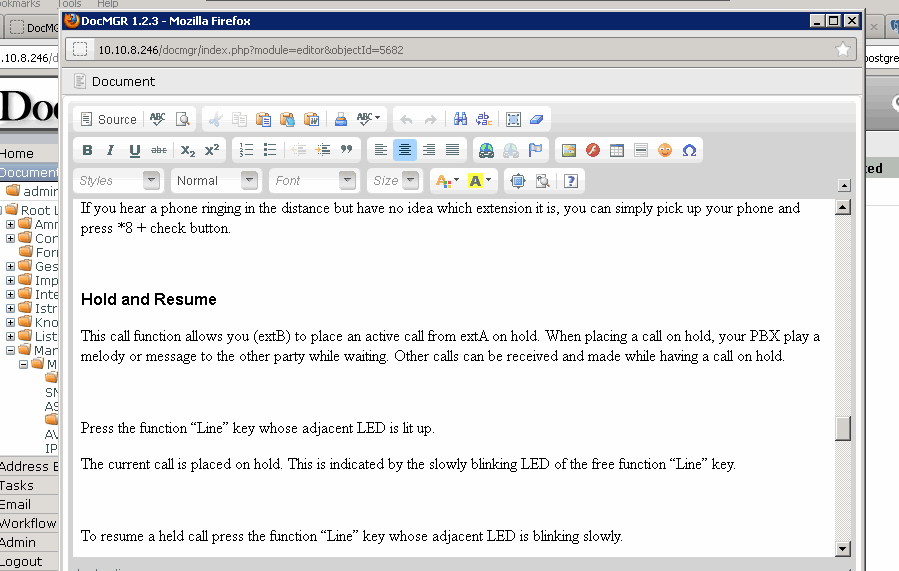Justify the text
This screenshot has height=571, width=899.
point(452,150)
